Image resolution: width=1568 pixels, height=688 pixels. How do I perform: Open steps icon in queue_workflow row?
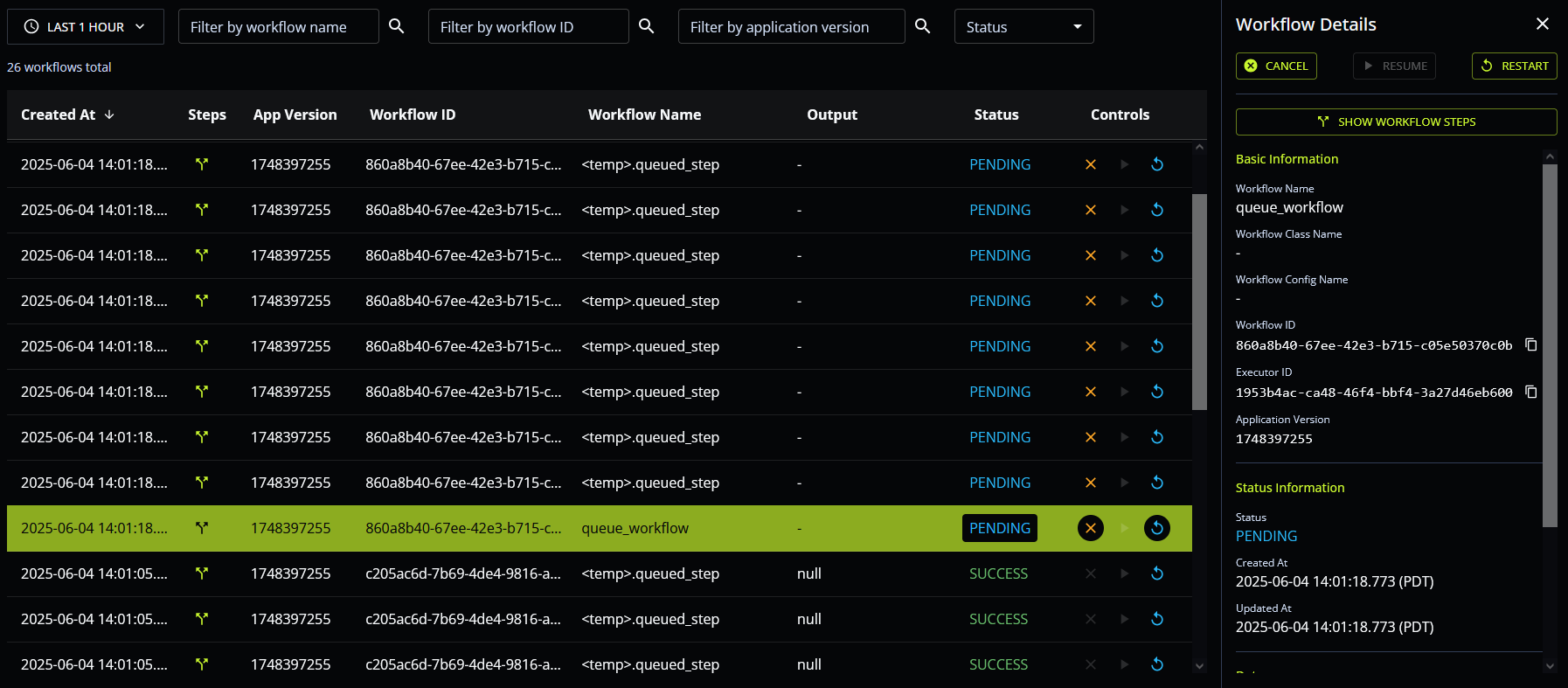pos(202,528)
